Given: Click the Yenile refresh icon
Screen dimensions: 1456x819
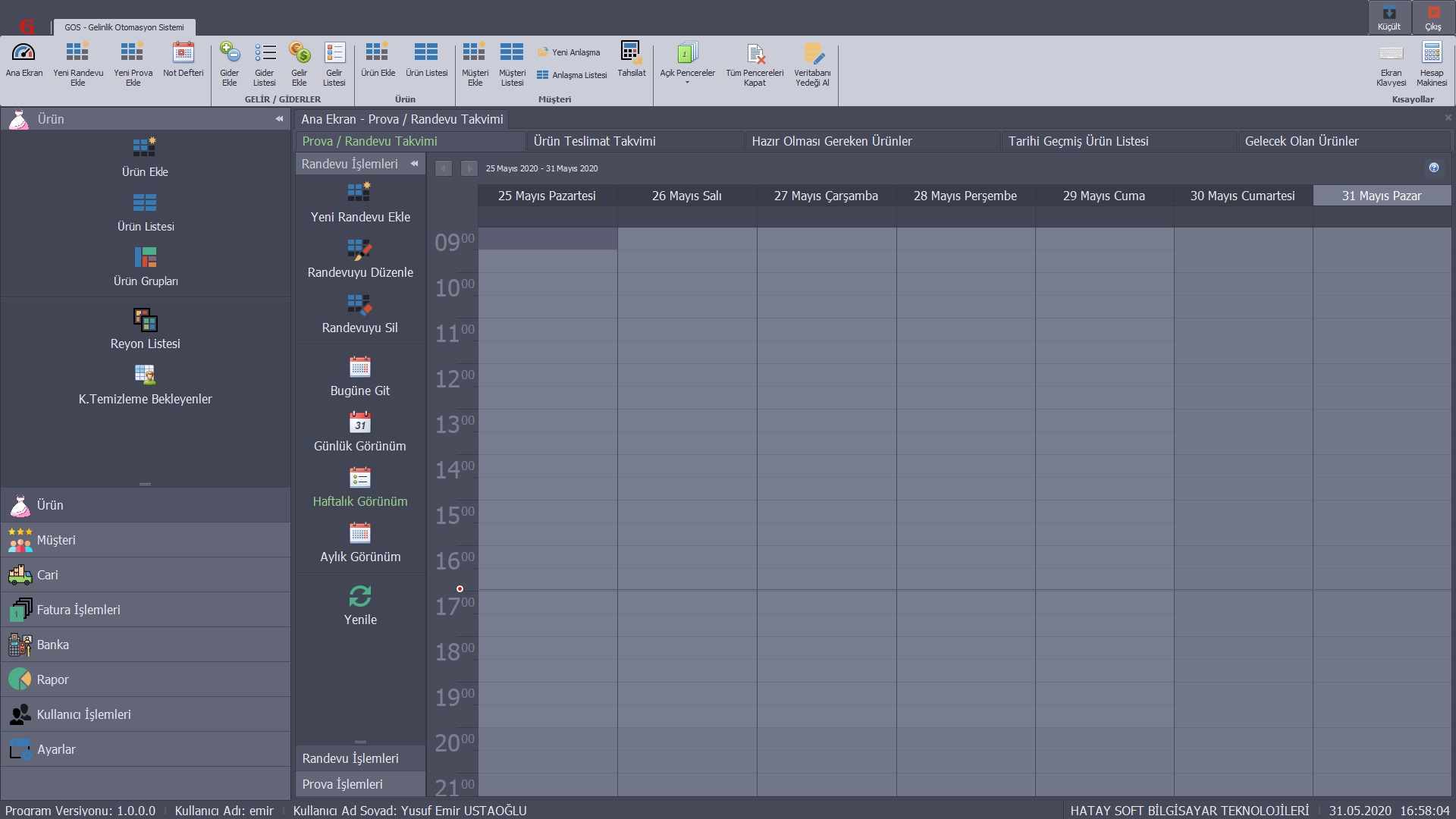Looking at the screenshot, I should point(360,597).
